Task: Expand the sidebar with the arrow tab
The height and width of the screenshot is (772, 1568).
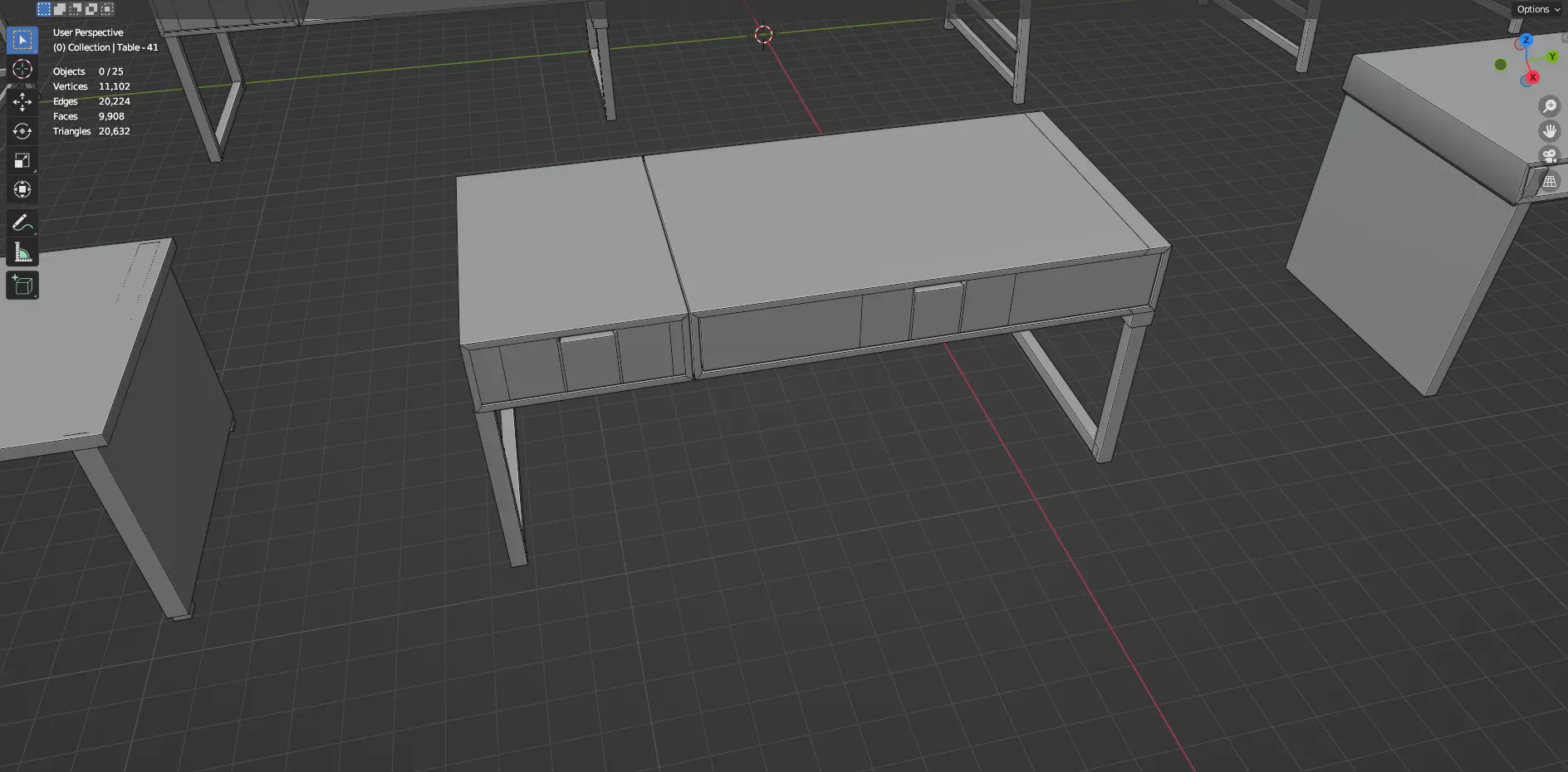Action: coord(1564,37)
